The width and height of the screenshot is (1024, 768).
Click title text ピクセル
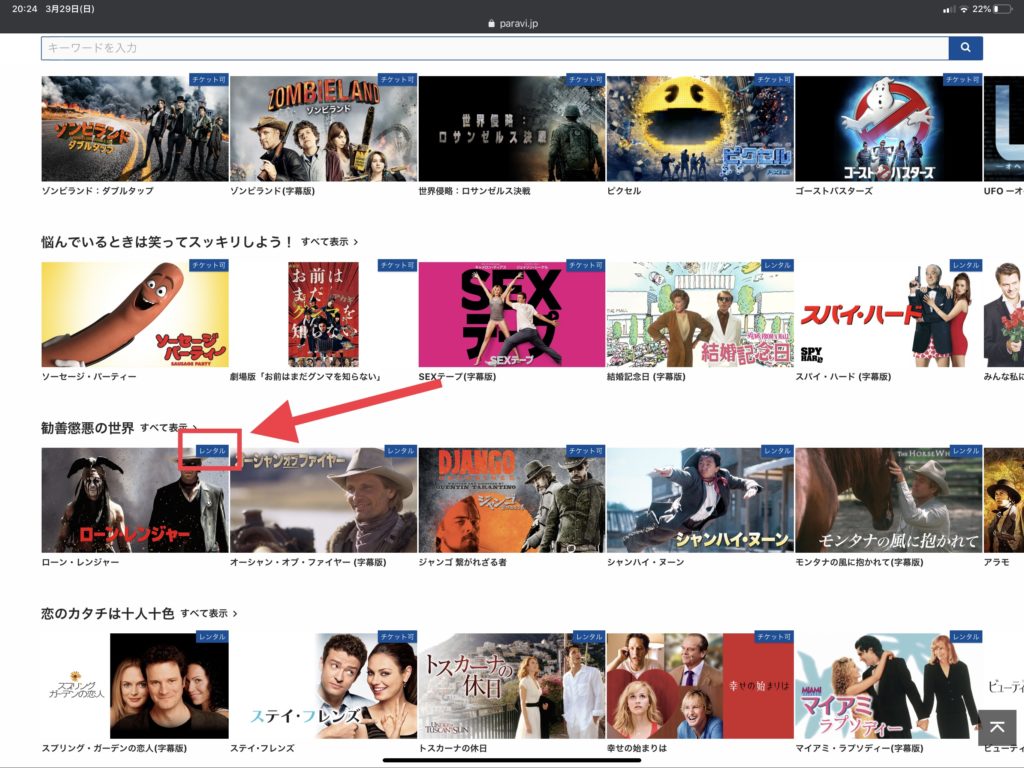[x=624, y=191]
